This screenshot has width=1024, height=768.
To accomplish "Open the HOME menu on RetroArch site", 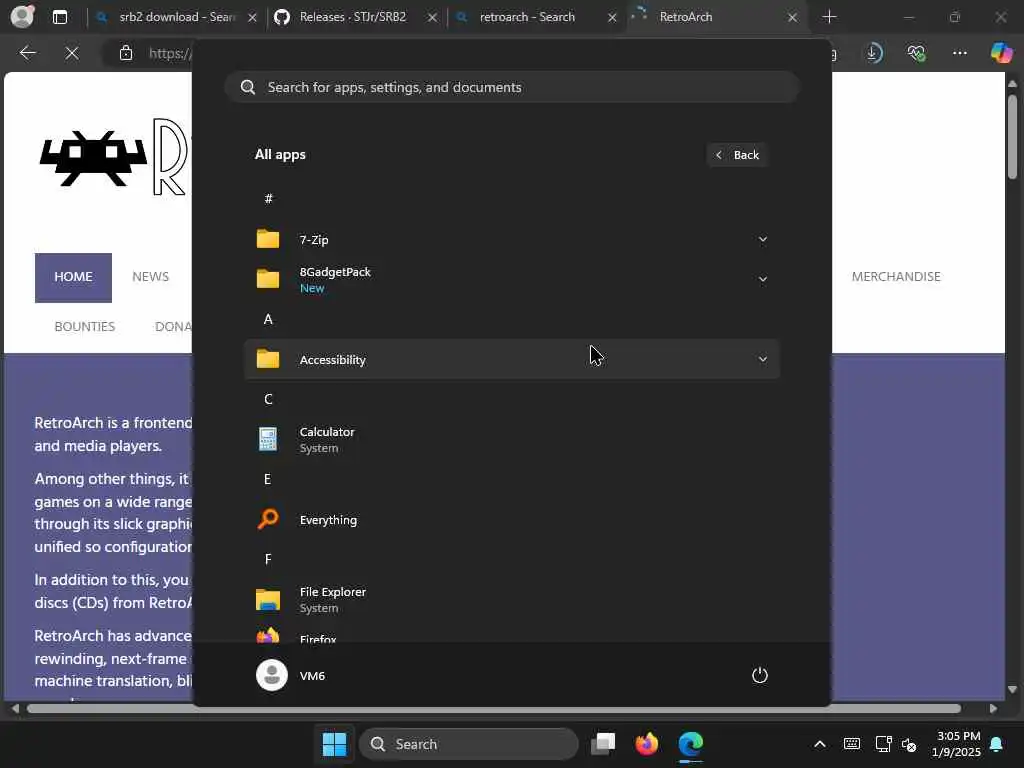I will point(73,277).
